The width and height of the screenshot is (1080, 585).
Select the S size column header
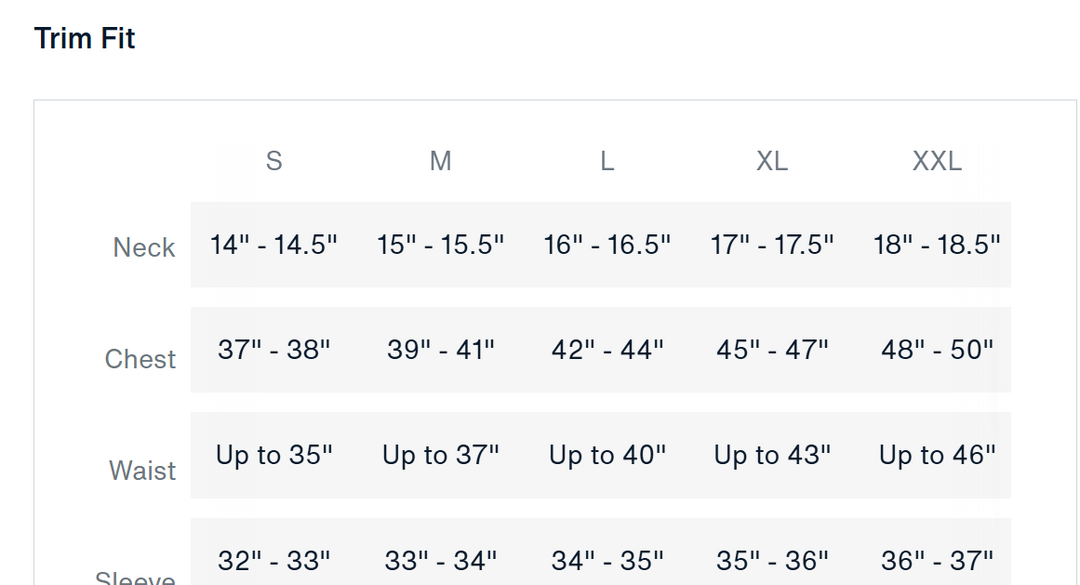click(274, 161)
